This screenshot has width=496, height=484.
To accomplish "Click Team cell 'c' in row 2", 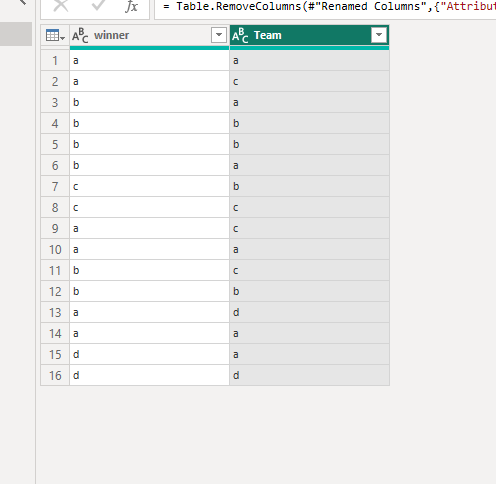I will coord(309,82).
